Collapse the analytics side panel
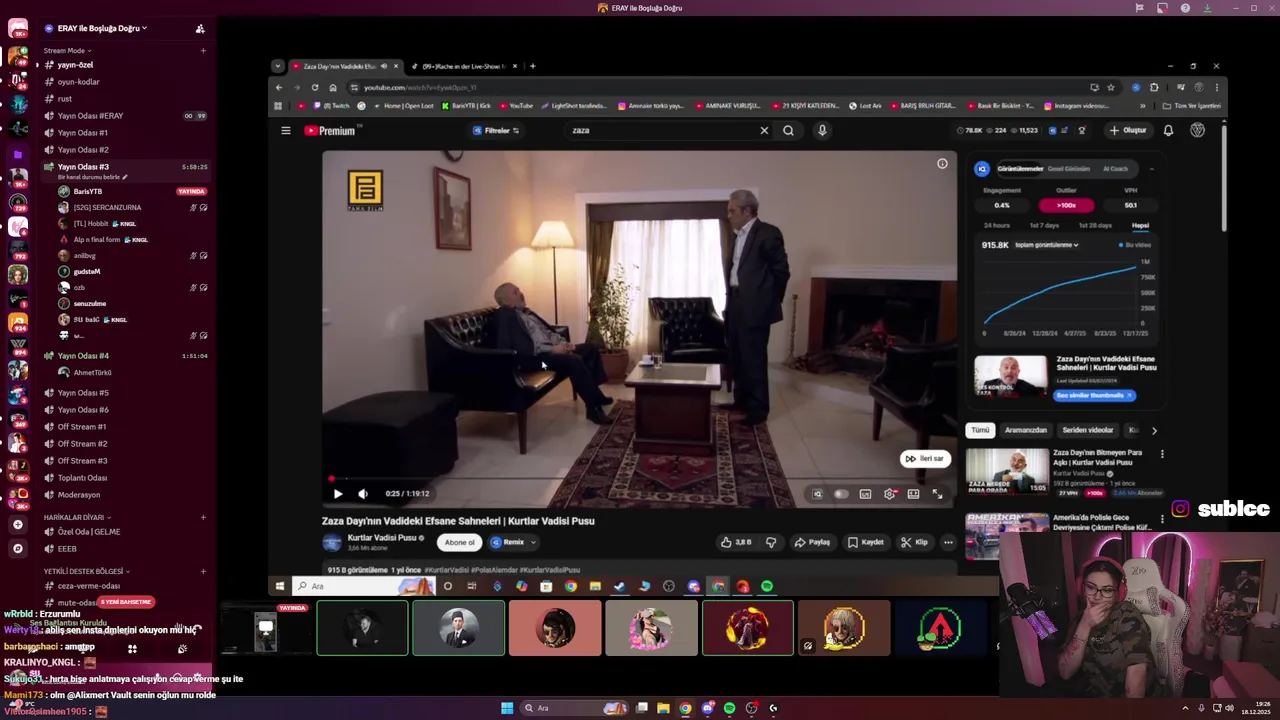The width and height of the screenshot is (1280, 720). pos(1151,169)
